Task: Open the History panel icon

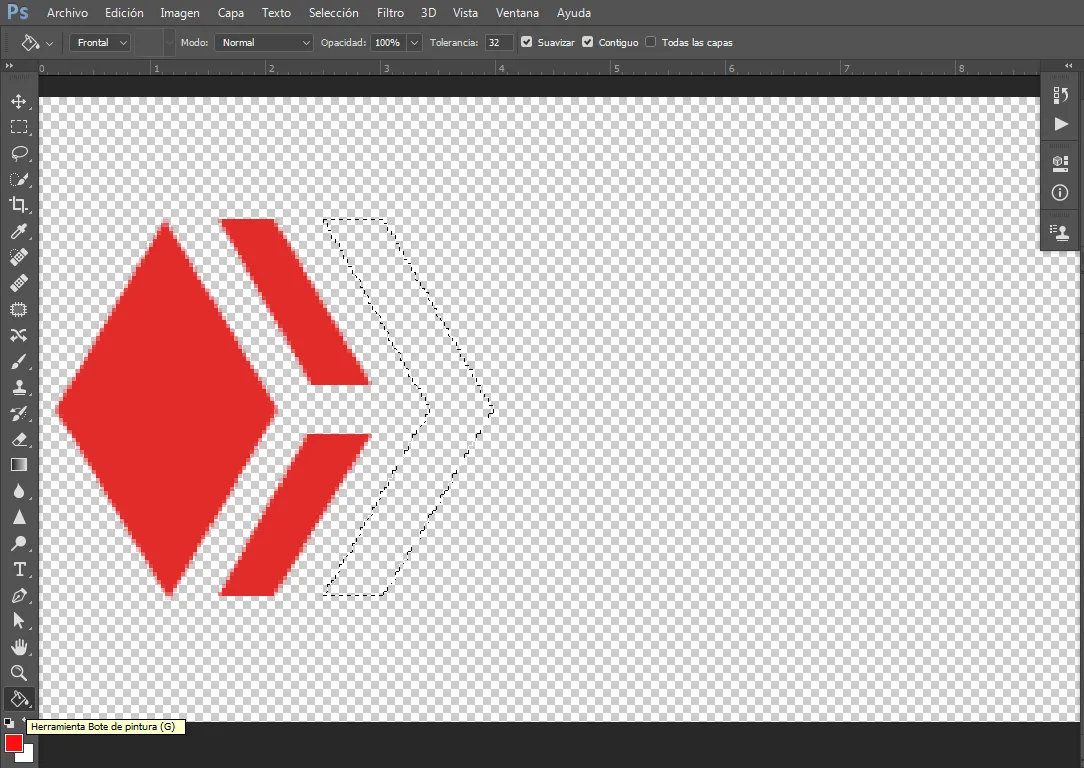Action: click(1060, 95)
